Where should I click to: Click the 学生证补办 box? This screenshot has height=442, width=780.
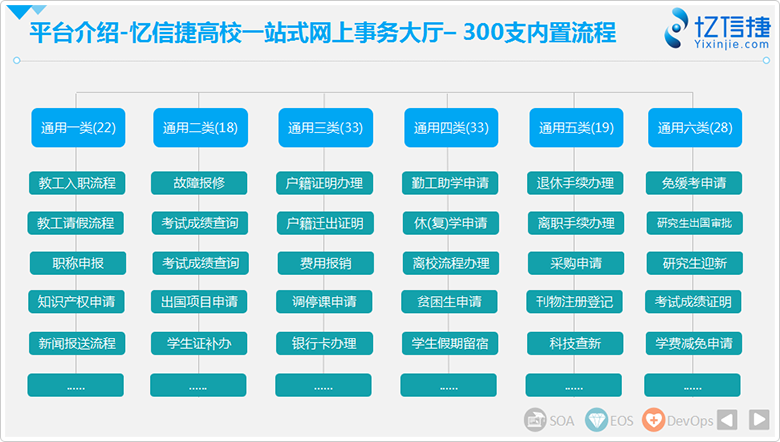click(199, 344)
